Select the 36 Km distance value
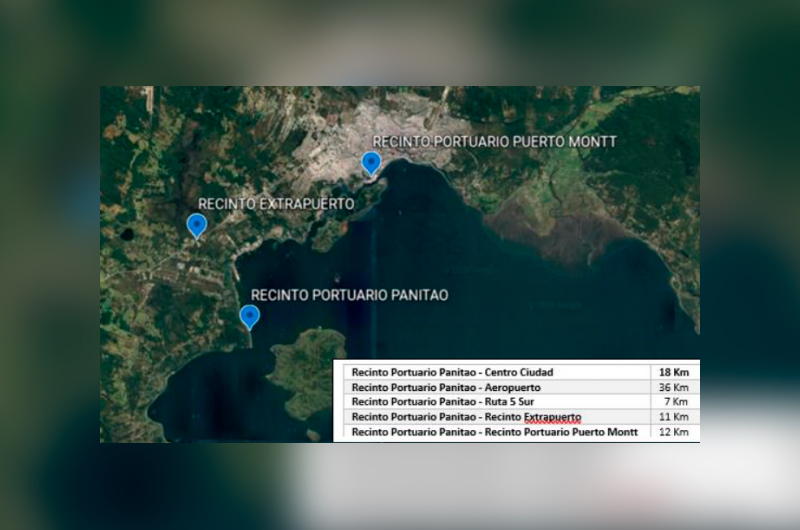The width and height of the screenshot is (800, 530). coord(674,387)
